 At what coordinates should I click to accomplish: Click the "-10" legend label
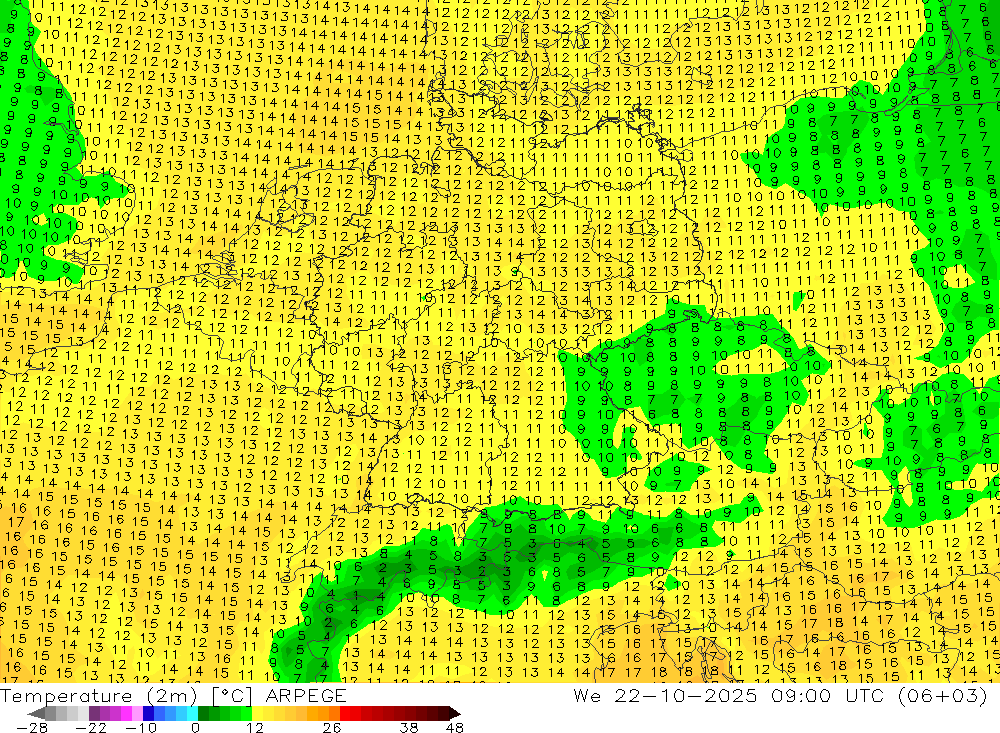(141, 727)
